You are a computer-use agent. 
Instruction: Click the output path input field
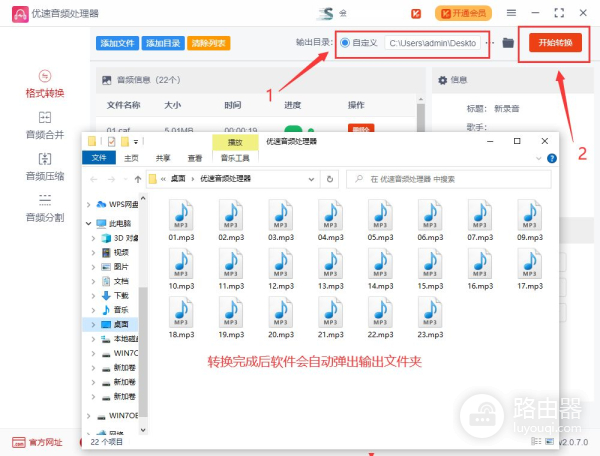(x=432, y=43)
